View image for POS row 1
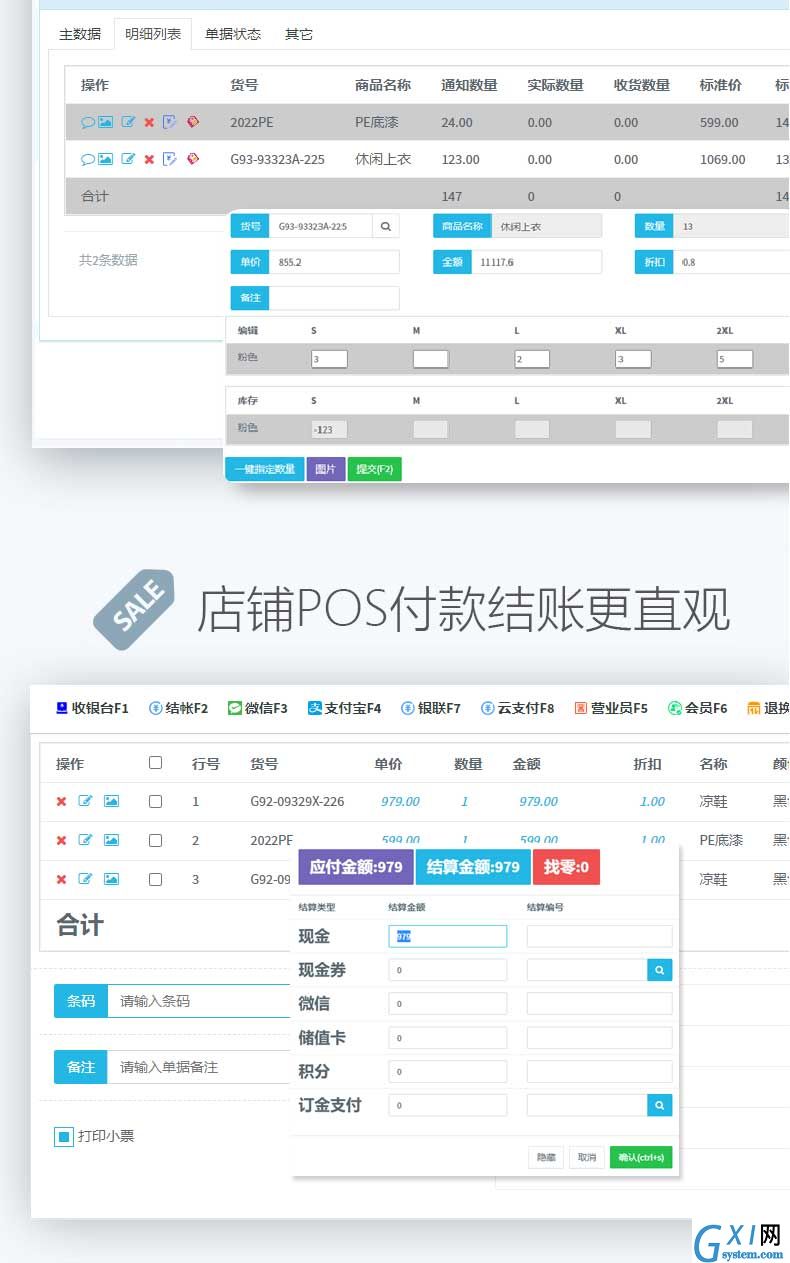The width and height of the screenshot is (790, 1263). coord(111,801)
